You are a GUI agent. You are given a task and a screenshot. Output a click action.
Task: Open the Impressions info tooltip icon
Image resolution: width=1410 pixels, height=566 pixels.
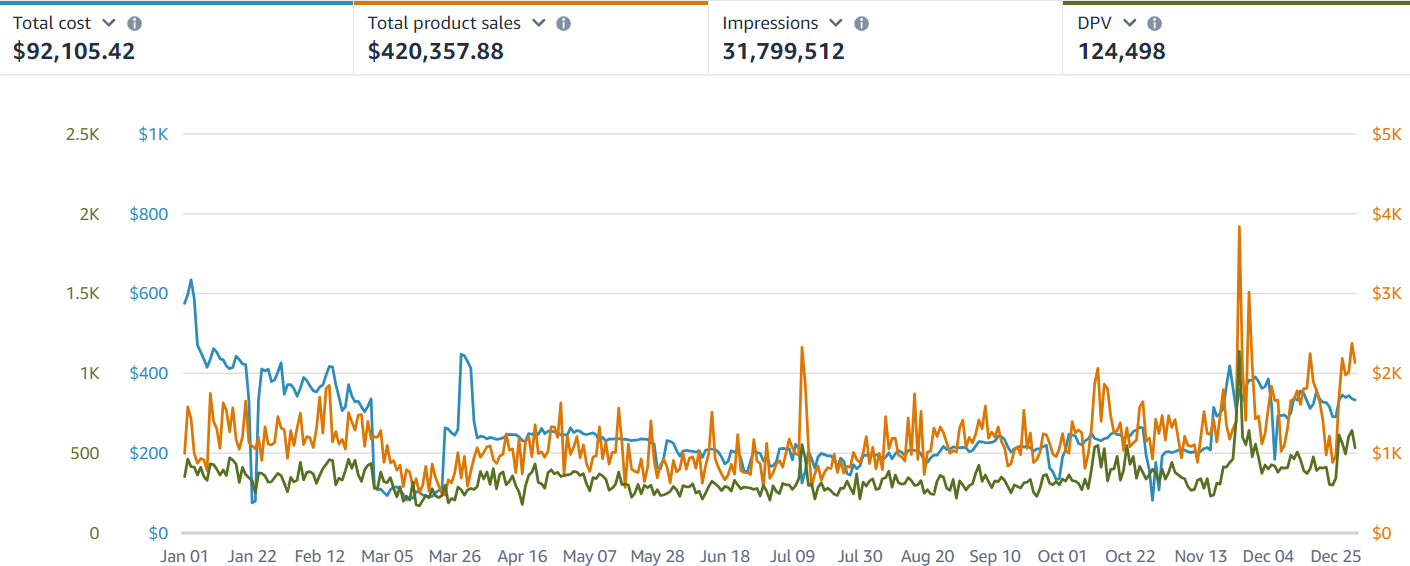tap(862, 23)
